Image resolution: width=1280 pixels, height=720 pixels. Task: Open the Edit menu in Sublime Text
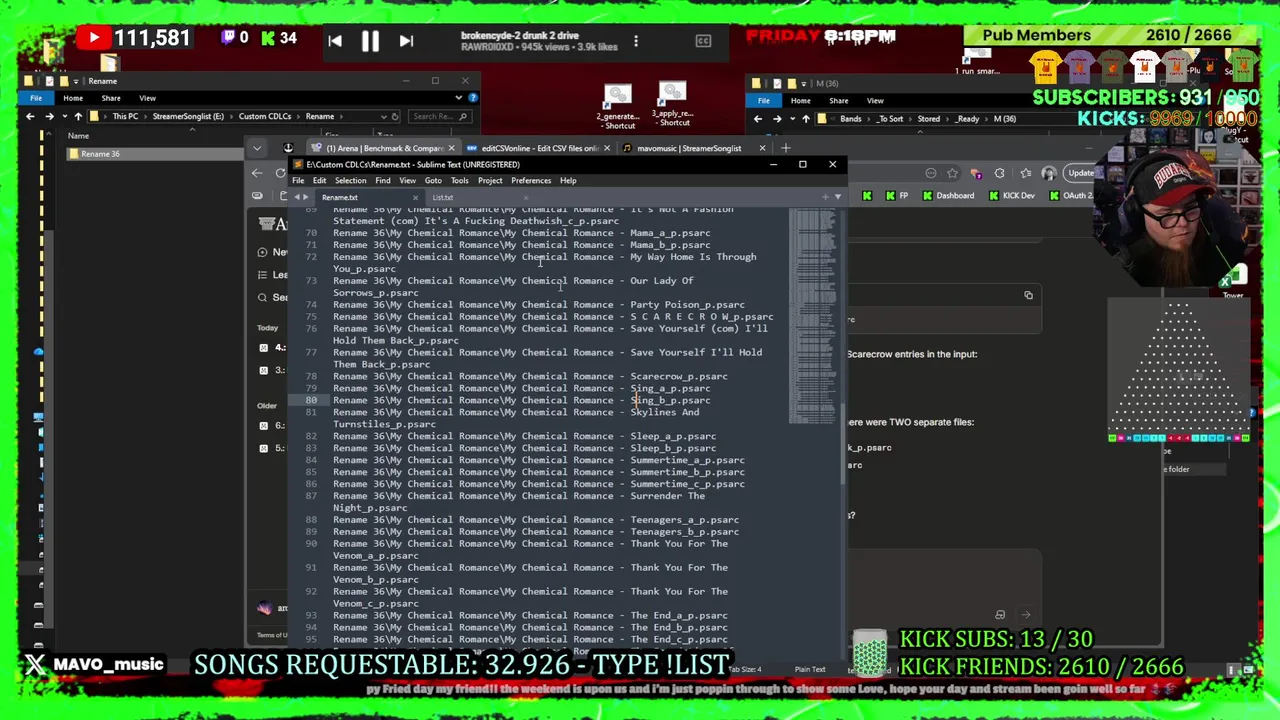[319, 181]
